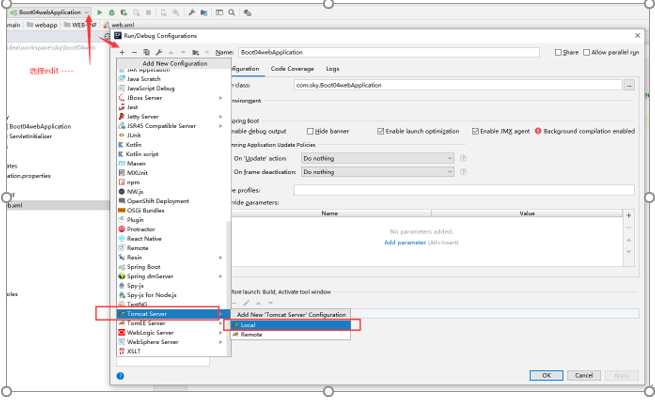Click the Active profiles input field
This screenshot has width=655, height=404.
point(464,190)
